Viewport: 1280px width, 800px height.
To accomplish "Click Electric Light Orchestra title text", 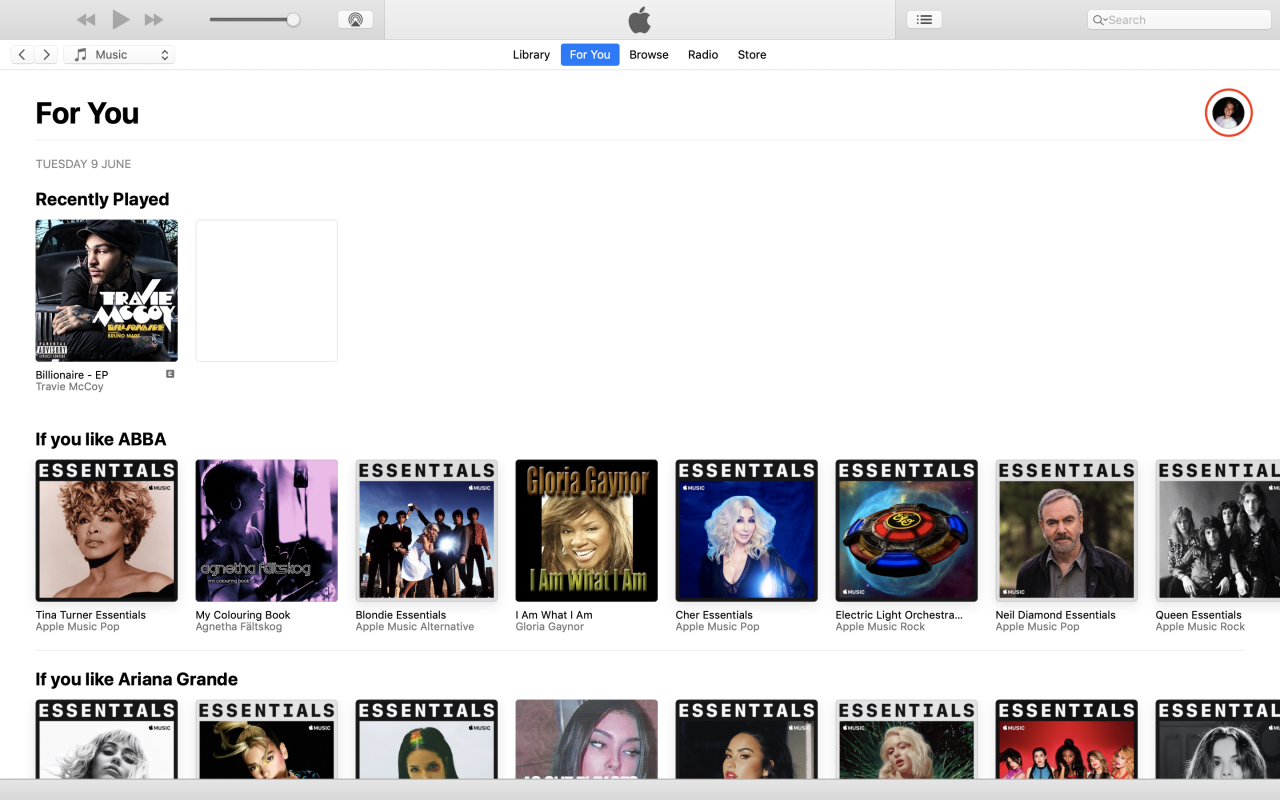I will pos(899,615).
